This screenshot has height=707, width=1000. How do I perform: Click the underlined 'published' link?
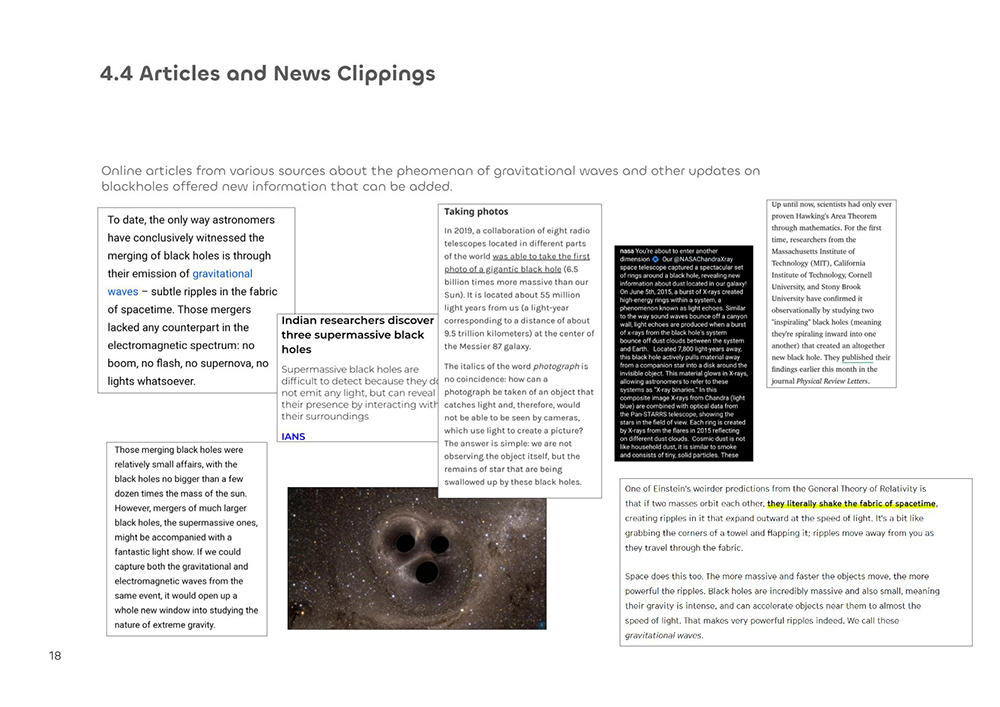pyautogui.click(x=857, y=357)
